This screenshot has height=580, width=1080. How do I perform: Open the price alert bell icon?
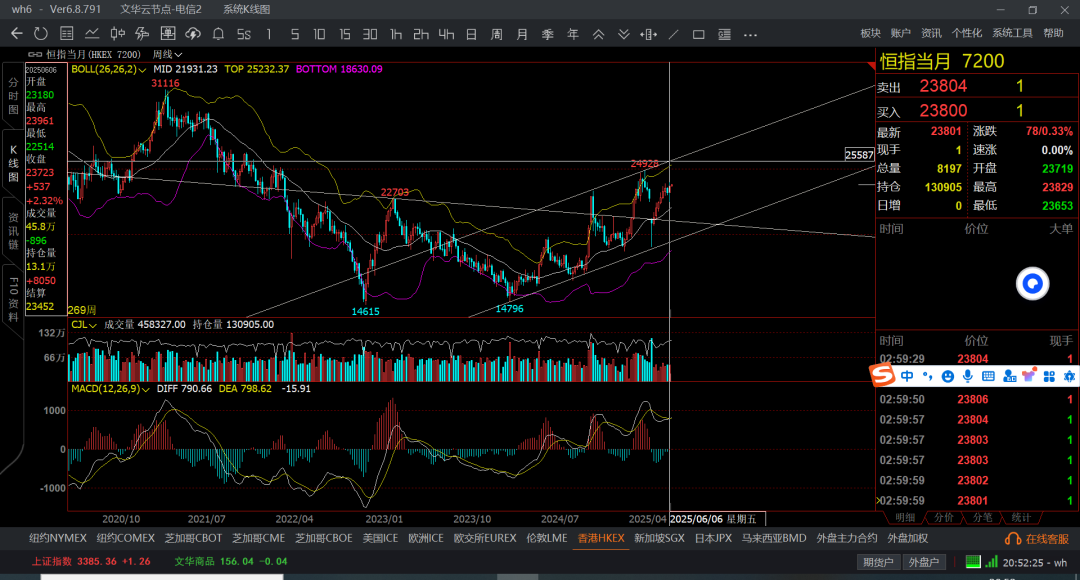[218, 34]
